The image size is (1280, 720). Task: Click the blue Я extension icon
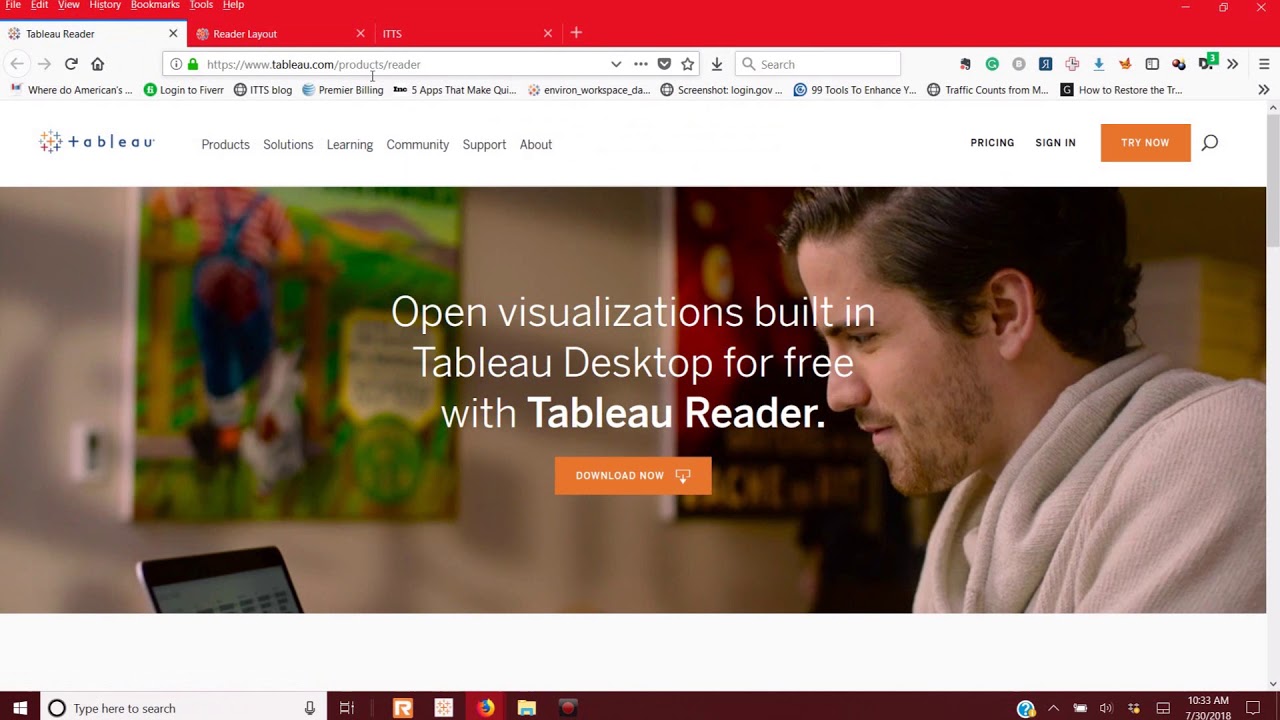click(x=1045, y=64)
